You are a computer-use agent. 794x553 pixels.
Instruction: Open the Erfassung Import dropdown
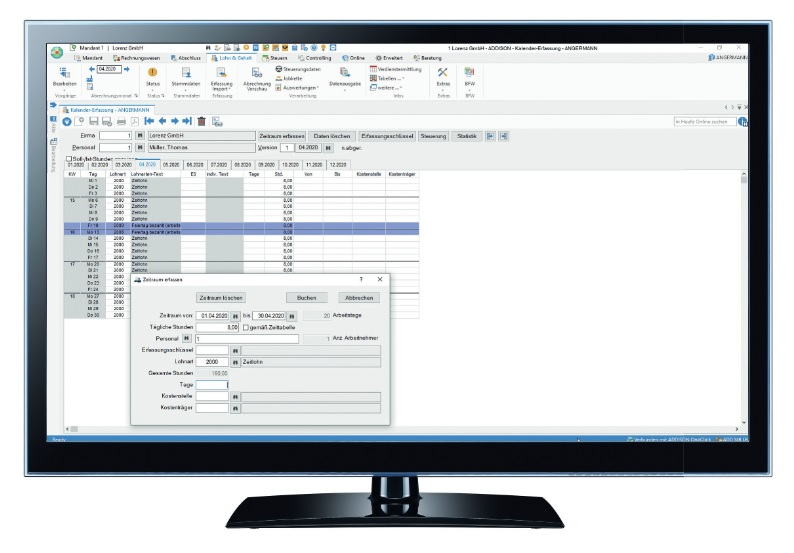pos(221,87)
